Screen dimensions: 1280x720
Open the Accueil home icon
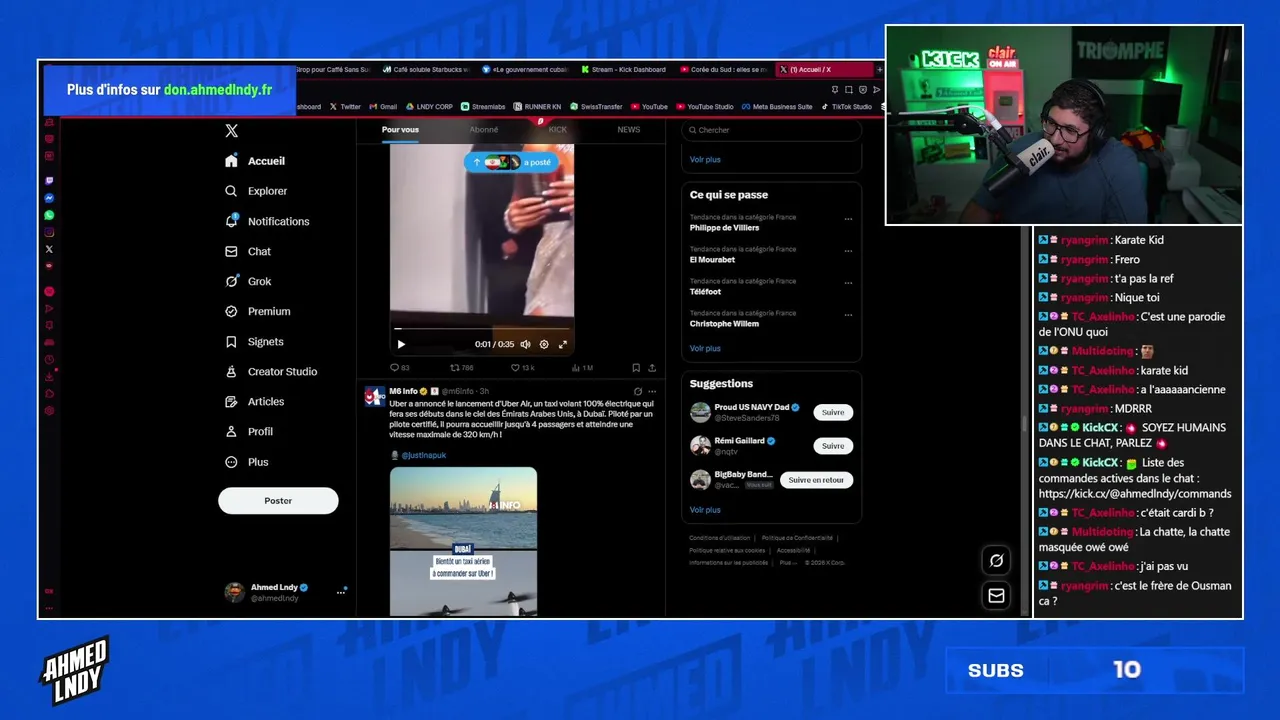231,161
